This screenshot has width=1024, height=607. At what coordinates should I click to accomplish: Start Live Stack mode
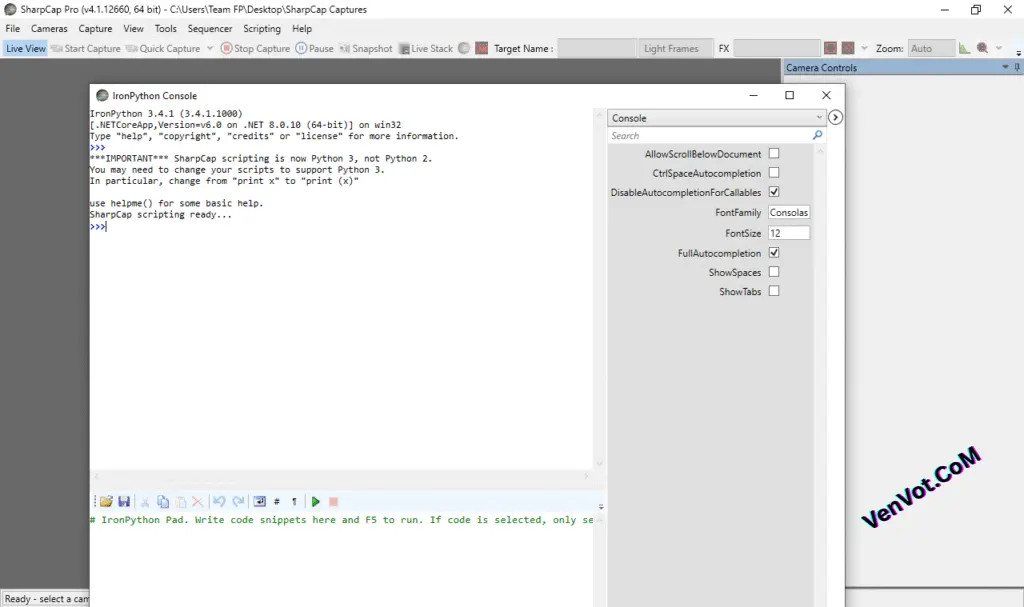pos(424,48)
